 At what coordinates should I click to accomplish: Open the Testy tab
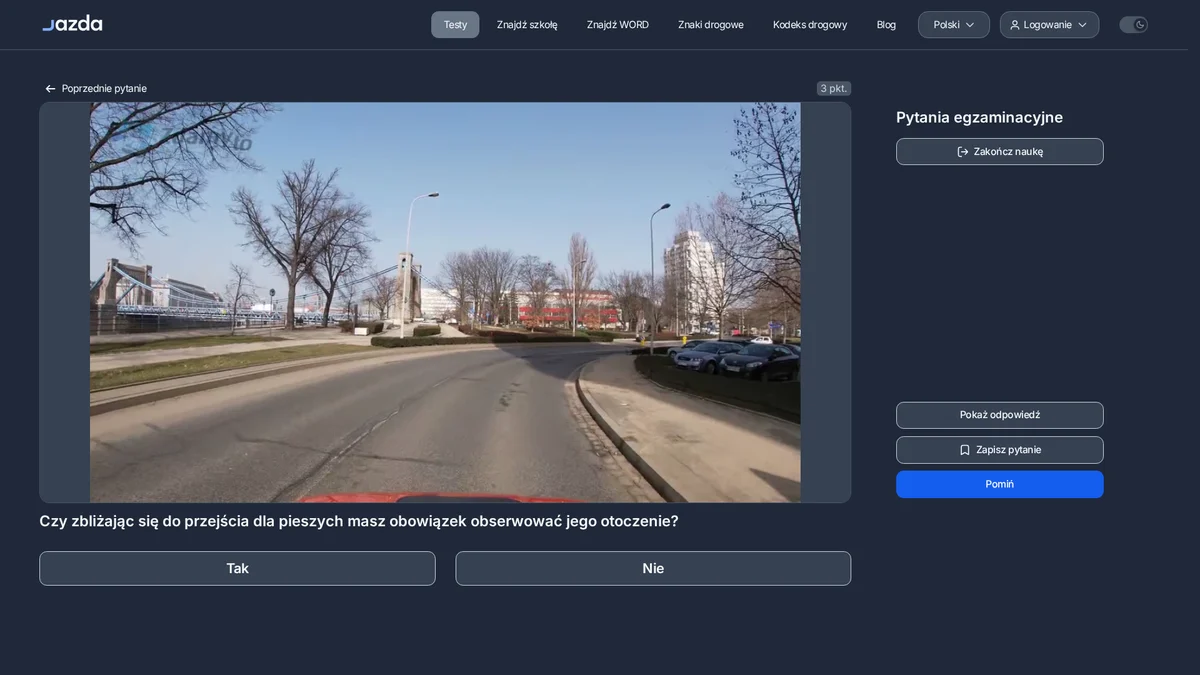point(455,25)
